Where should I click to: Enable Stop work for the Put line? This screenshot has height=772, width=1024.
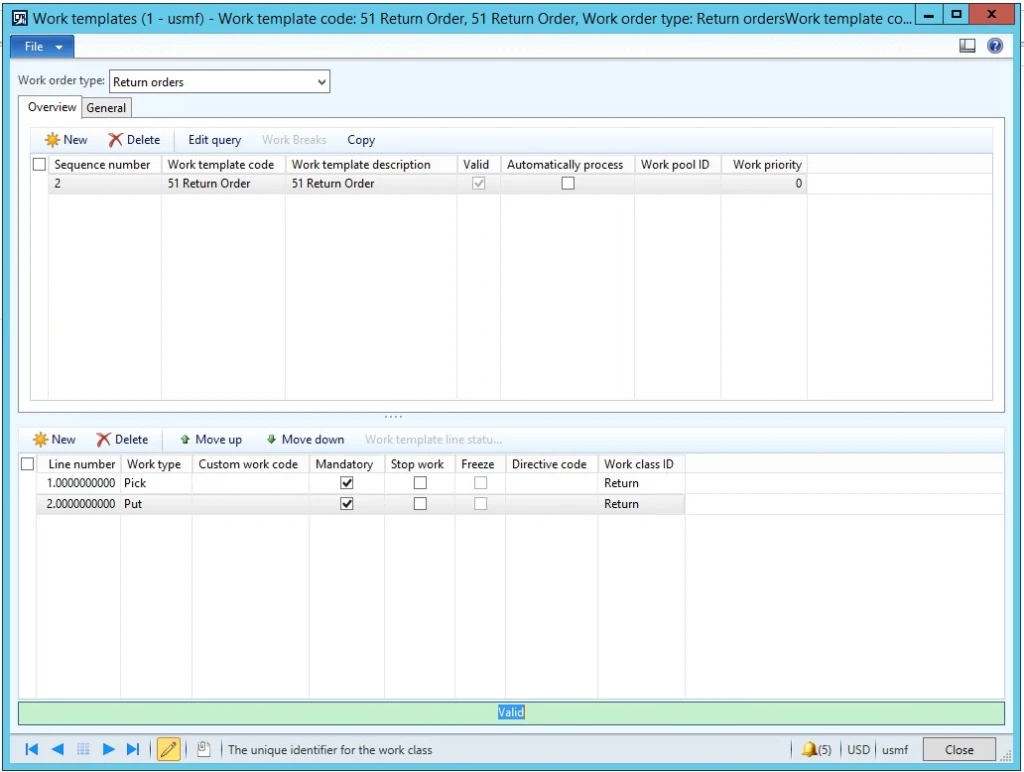(418, 503)
